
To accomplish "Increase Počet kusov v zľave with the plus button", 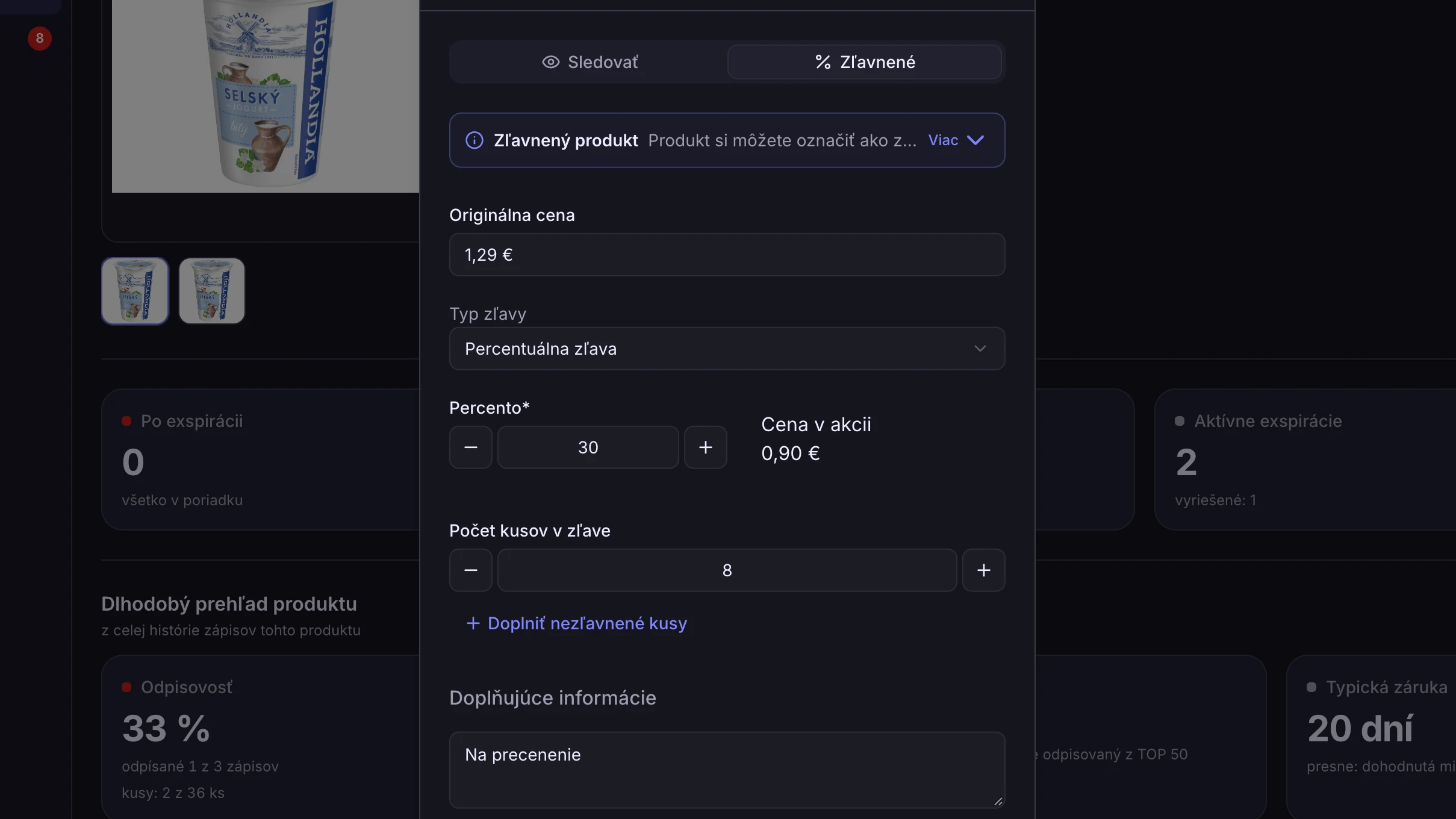I will point(984,570).
